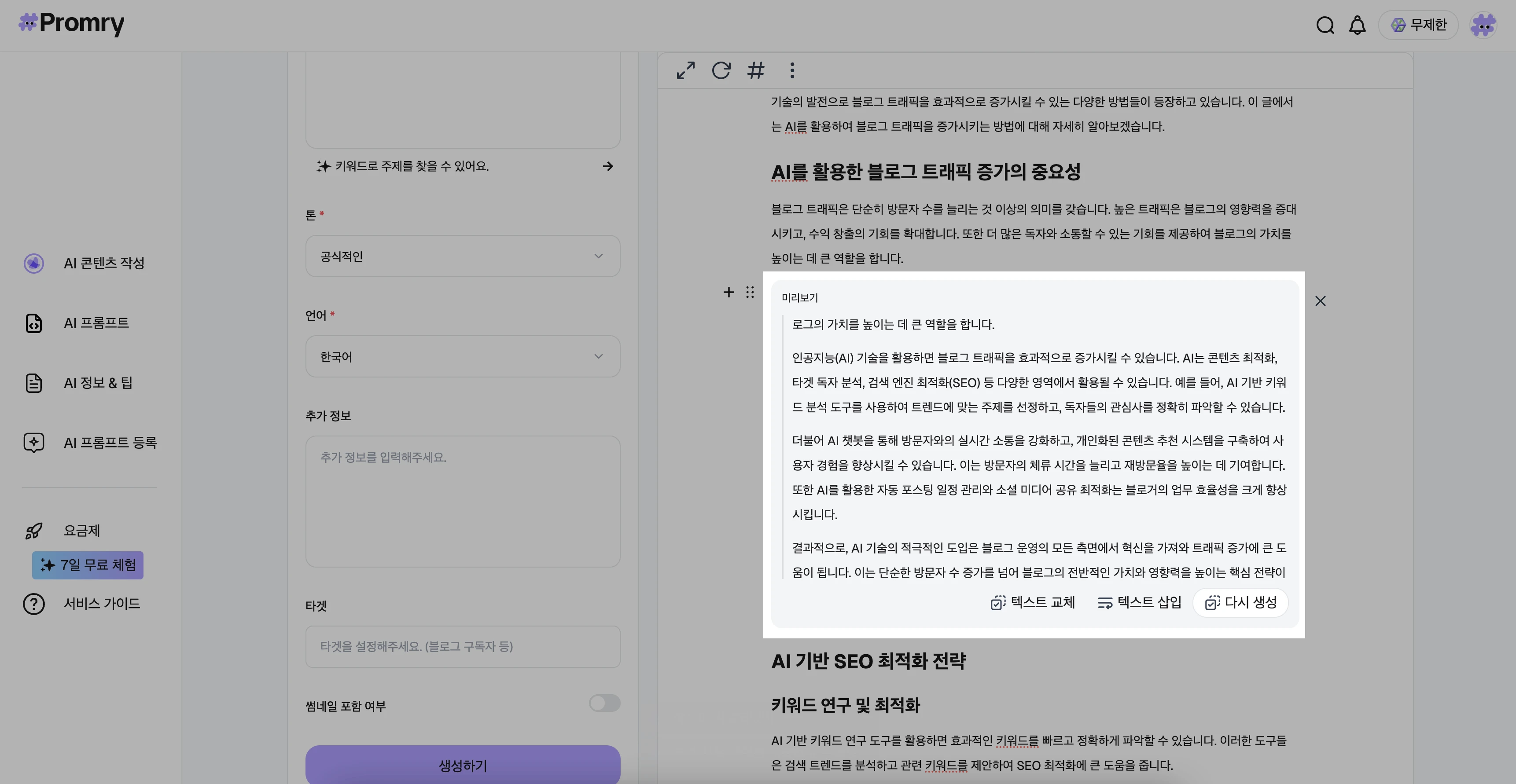1516x784 pixels.
Task: Open the 톤 dropdown showing 공식적인
Action: pyautogui.click(x=463, y=256)
